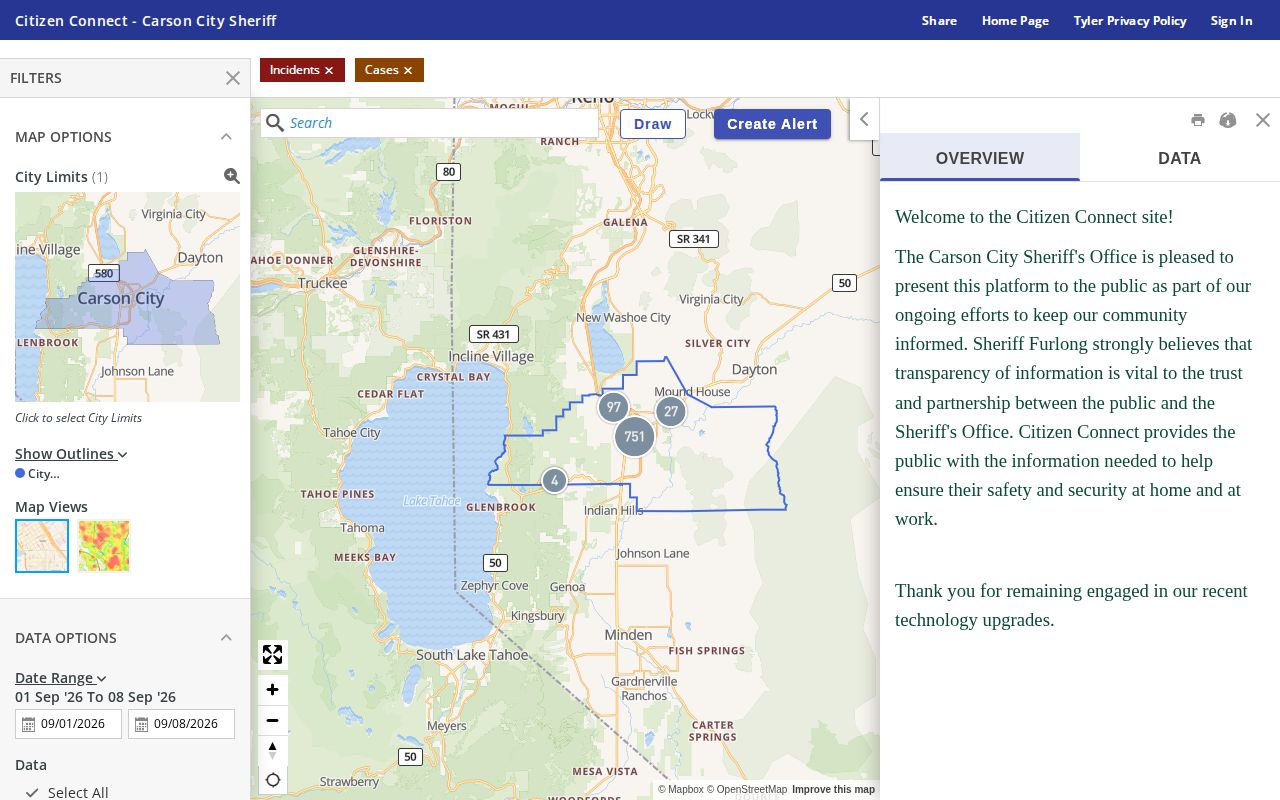Remove the Cases filter tag

click(x=408, y=70)
